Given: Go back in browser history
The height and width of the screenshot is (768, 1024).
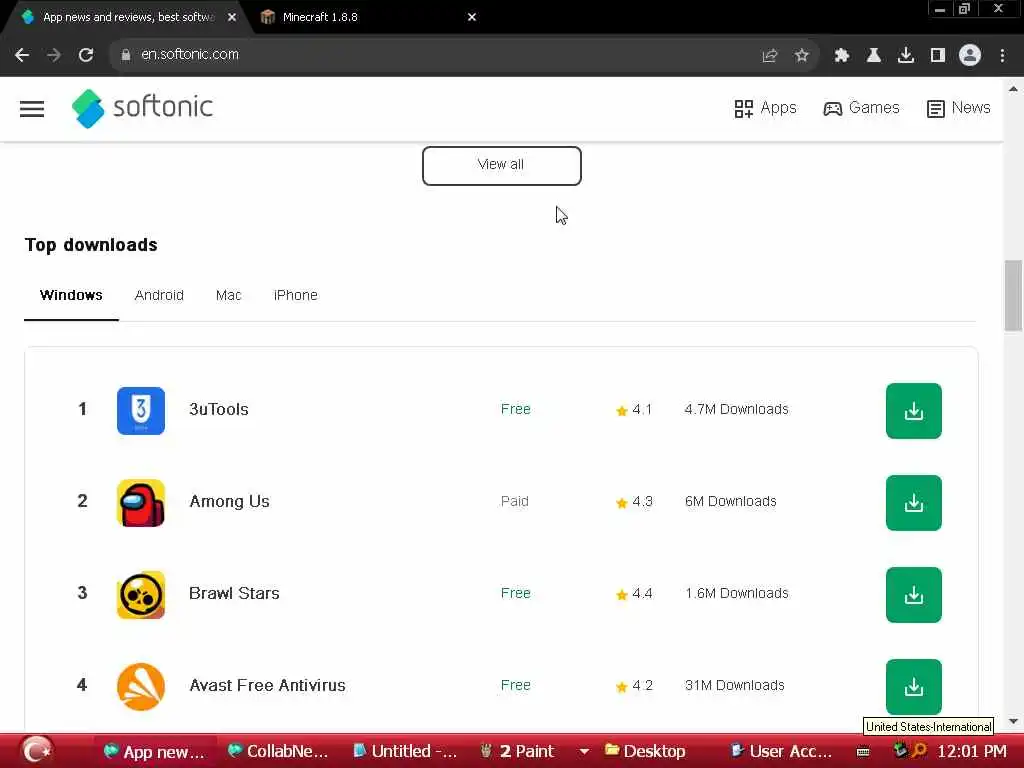Looking at the screenshot, I should 22,55.
